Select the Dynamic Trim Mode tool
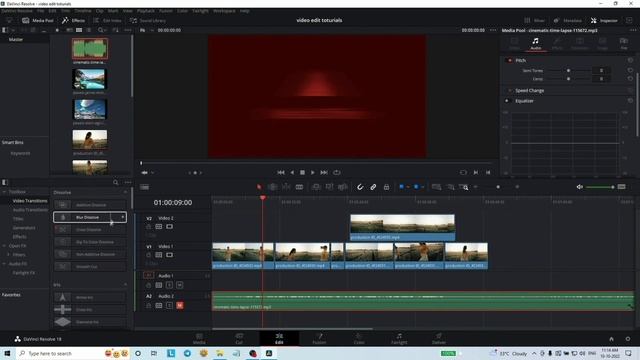Screen dimensions: 640x360 click(286, 187)
